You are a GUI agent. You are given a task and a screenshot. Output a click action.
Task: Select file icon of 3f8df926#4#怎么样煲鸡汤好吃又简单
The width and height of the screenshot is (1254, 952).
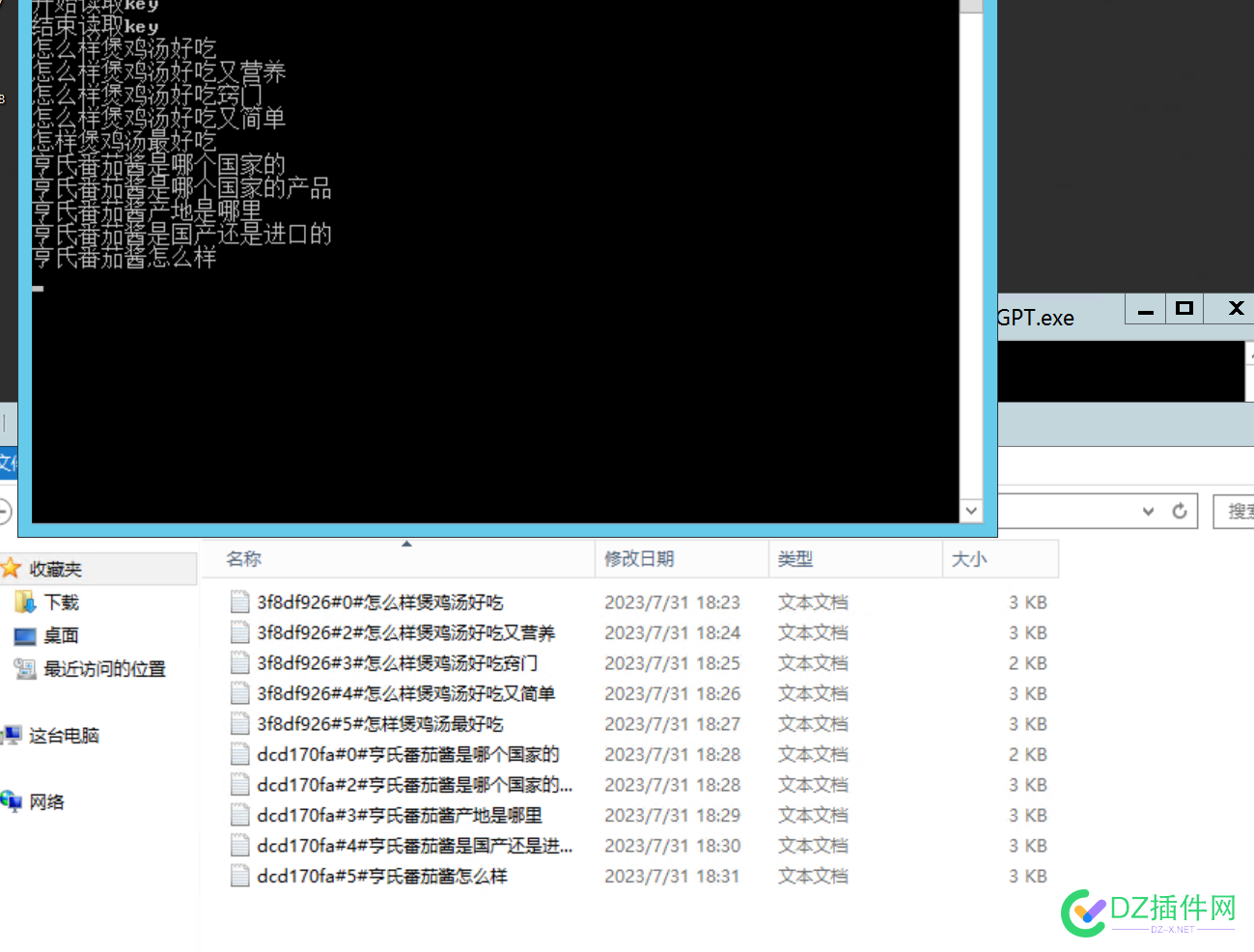240,693
